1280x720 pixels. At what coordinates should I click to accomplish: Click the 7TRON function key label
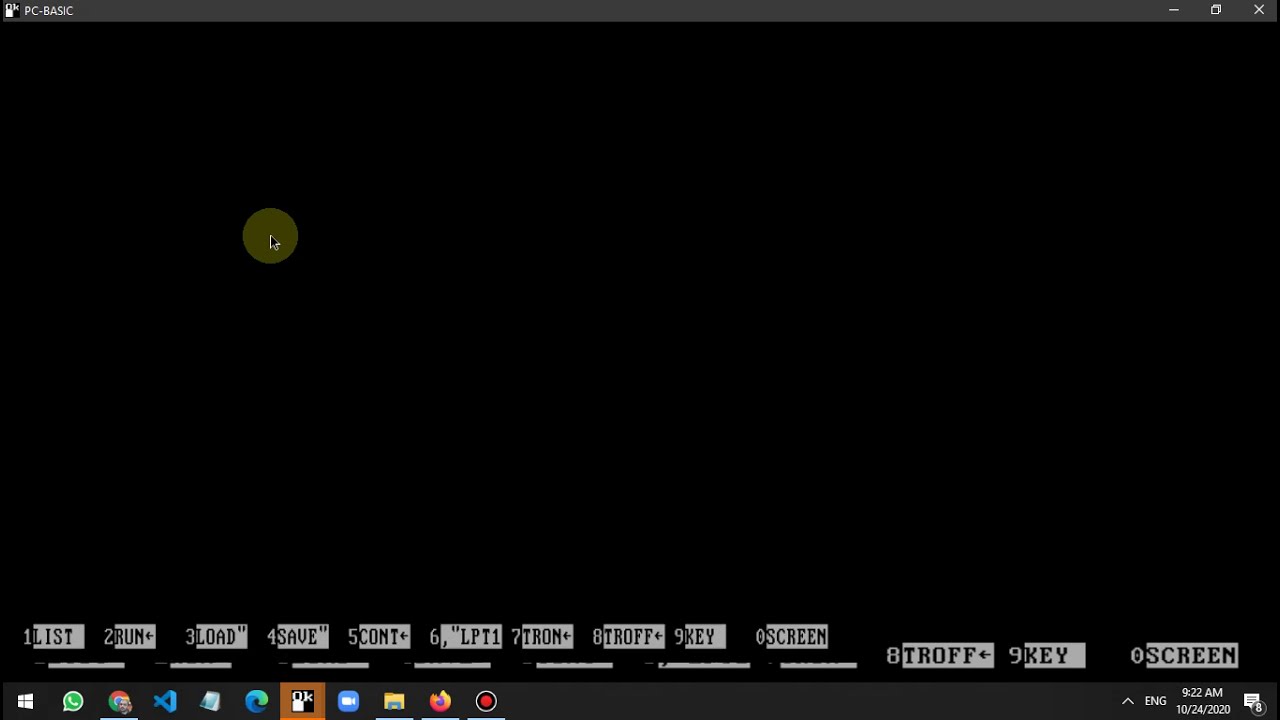(x=542, y=637)
